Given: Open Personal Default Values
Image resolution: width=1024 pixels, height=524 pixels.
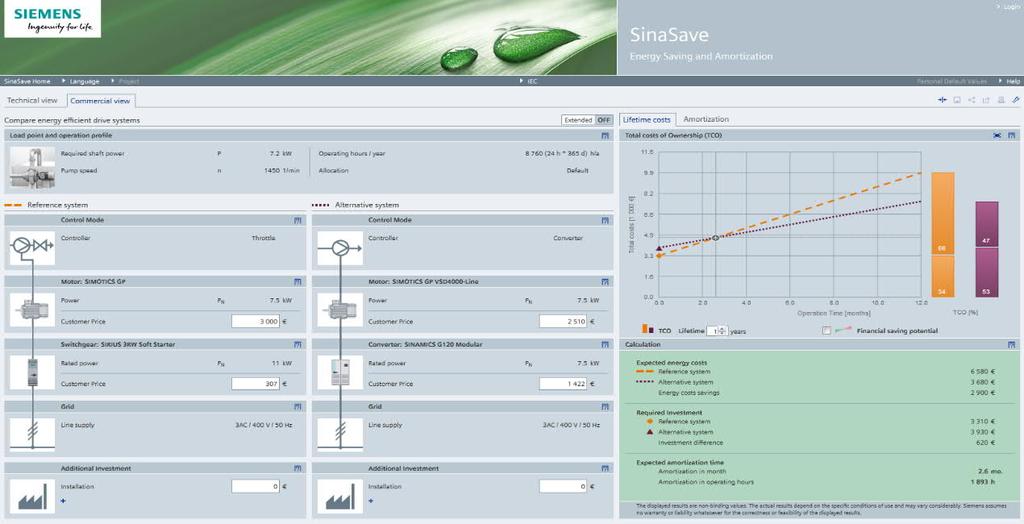Looking at the screenshot, I should (952, 81).
